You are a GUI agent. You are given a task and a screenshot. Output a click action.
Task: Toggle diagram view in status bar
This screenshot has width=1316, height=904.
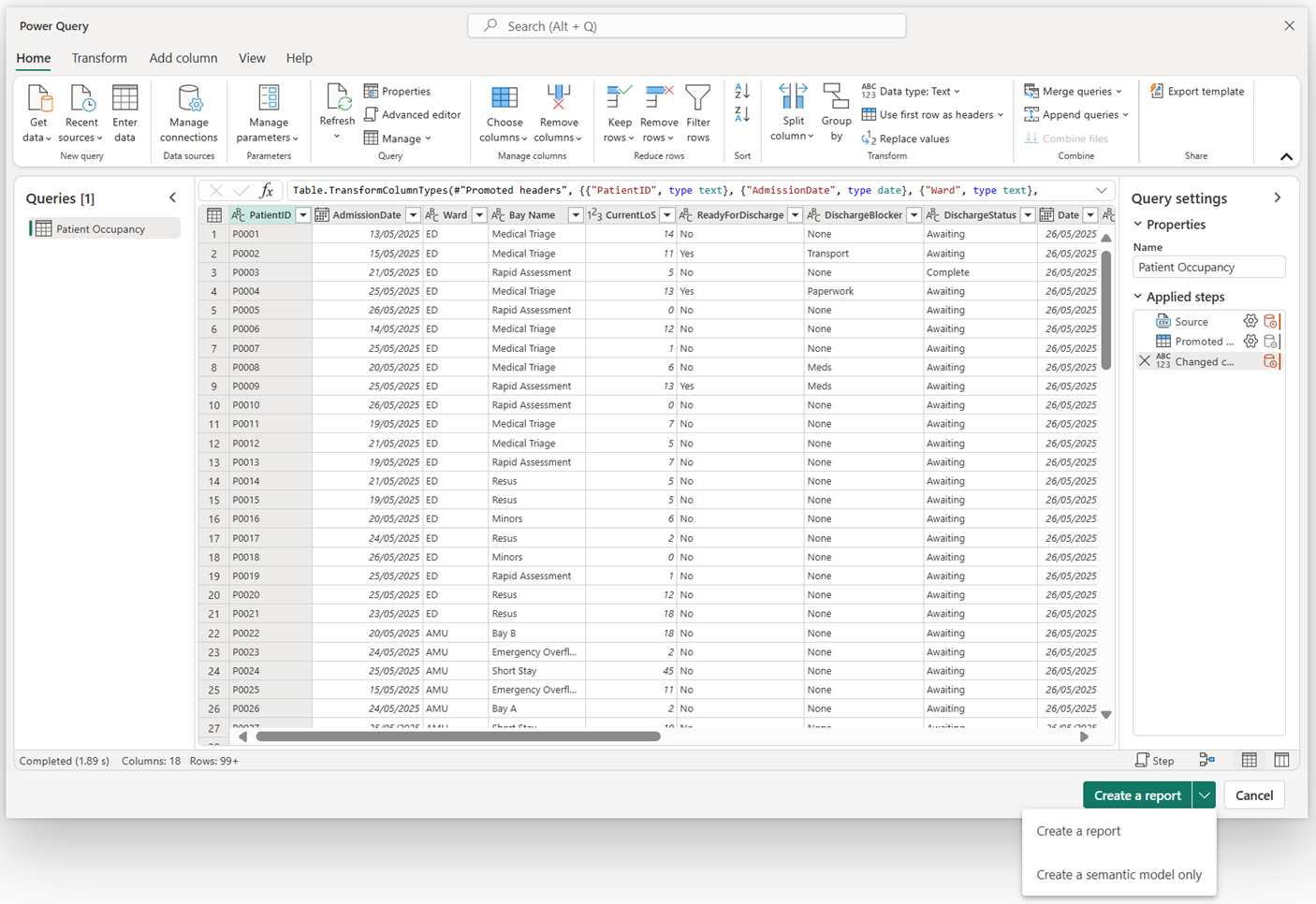coord(1207,760)
